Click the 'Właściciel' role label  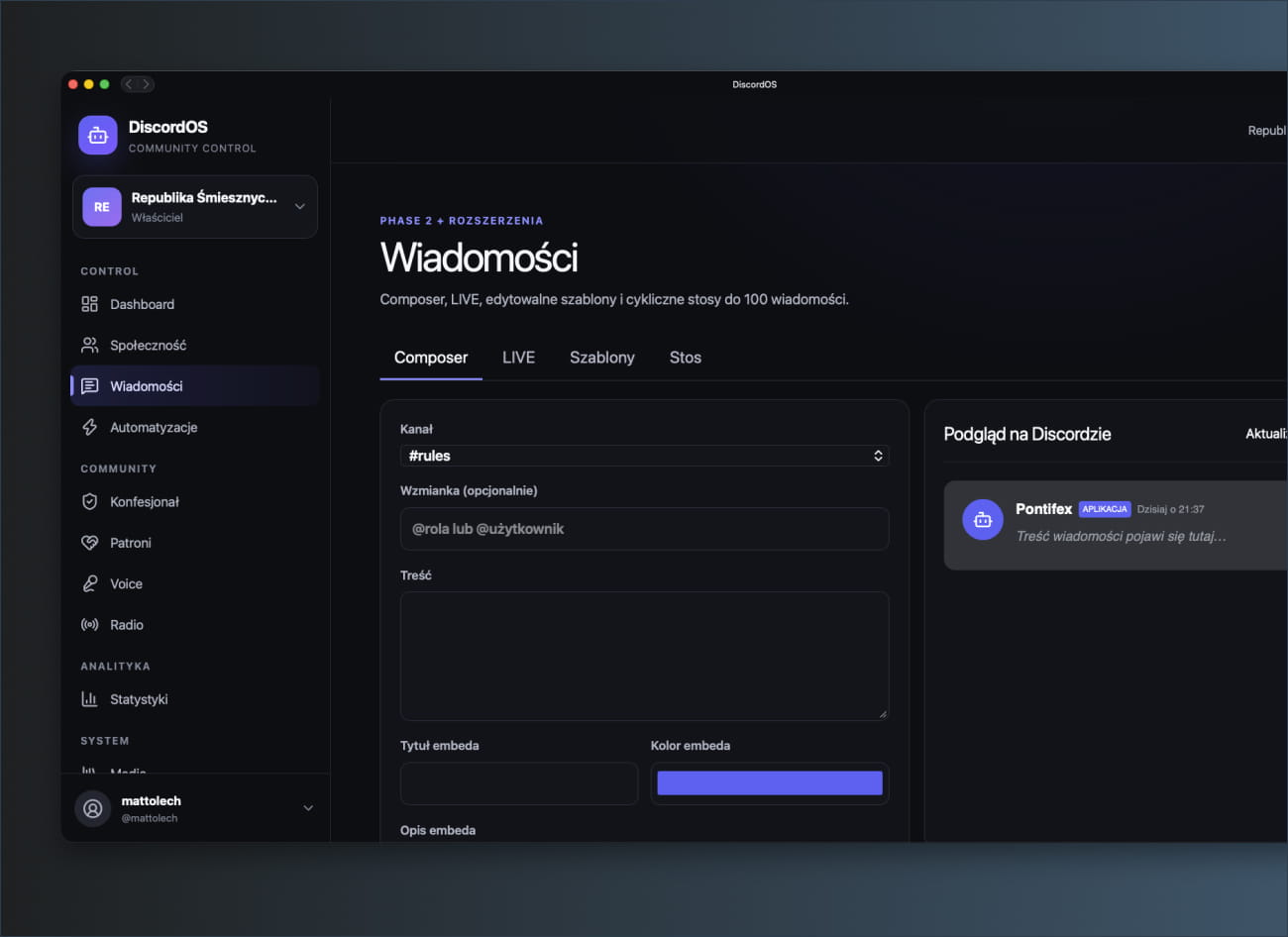(x=158, y=218)
